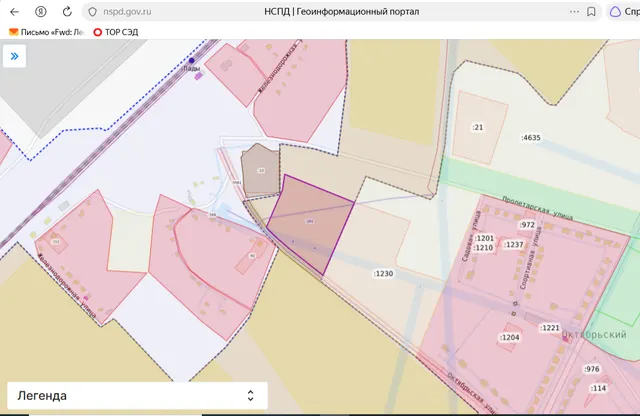Click the Пролетарская улица street label

coord(538,208)
